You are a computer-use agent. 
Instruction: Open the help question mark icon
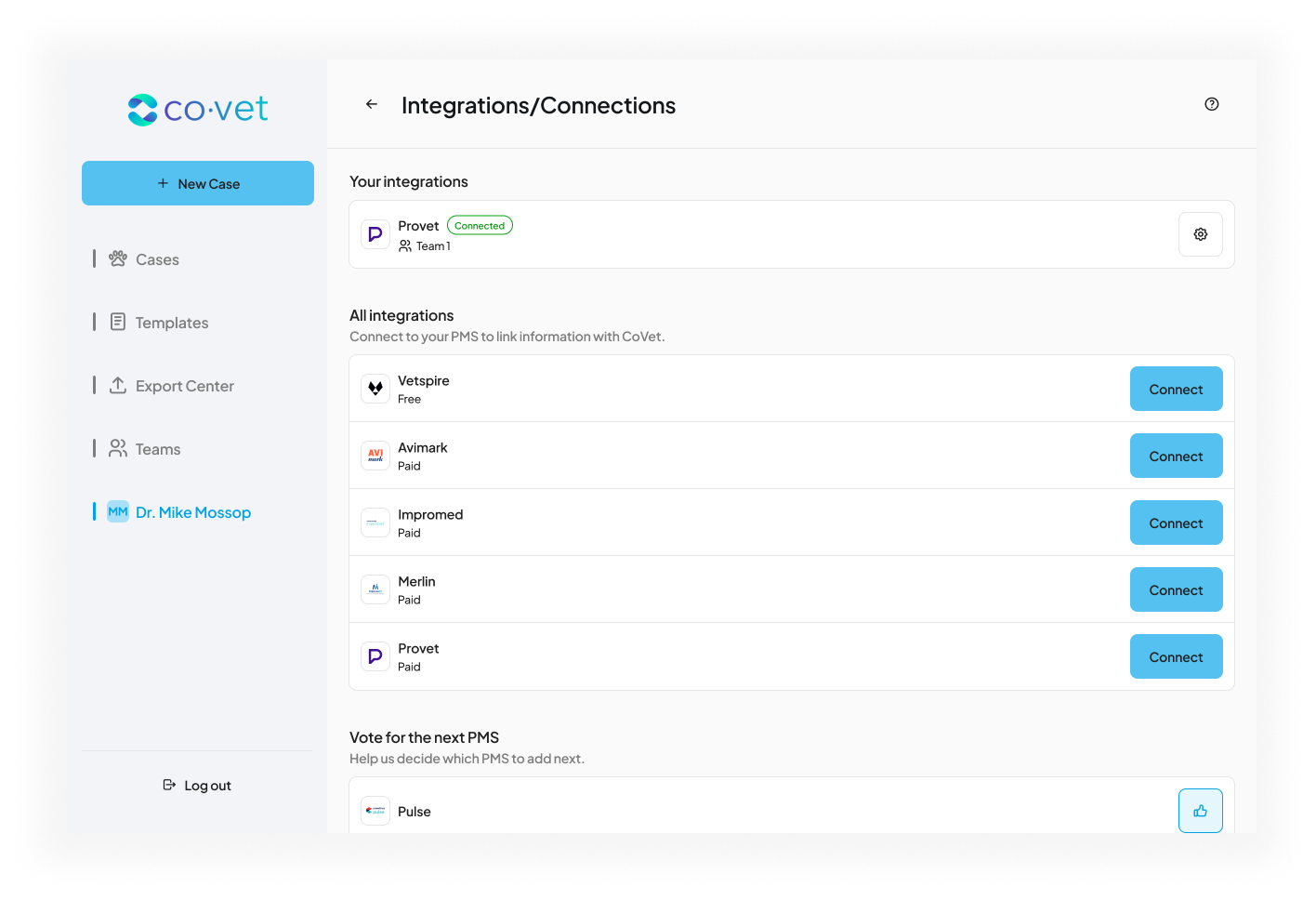pos(1211,104)
